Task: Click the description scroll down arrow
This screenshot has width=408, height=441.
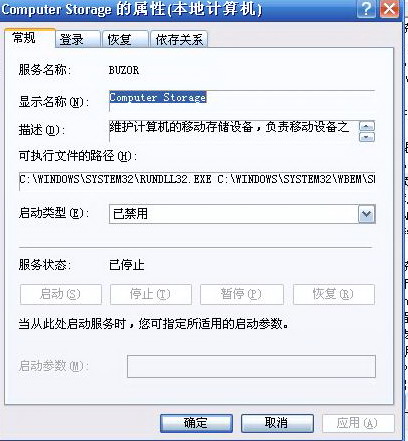Action: coord(367,137)
